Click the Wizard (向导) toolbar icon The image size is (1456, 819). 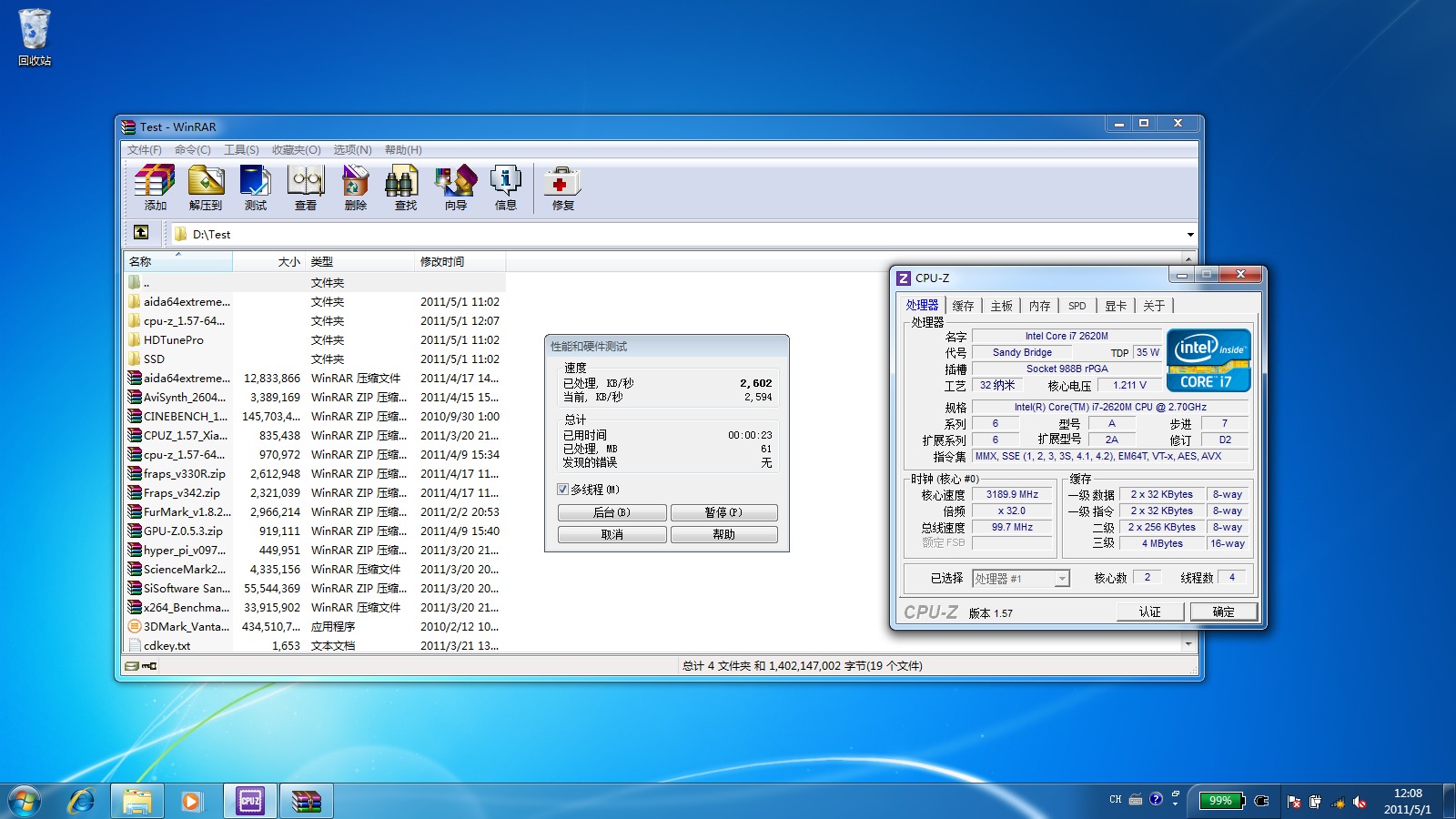[x=456, y=188]
